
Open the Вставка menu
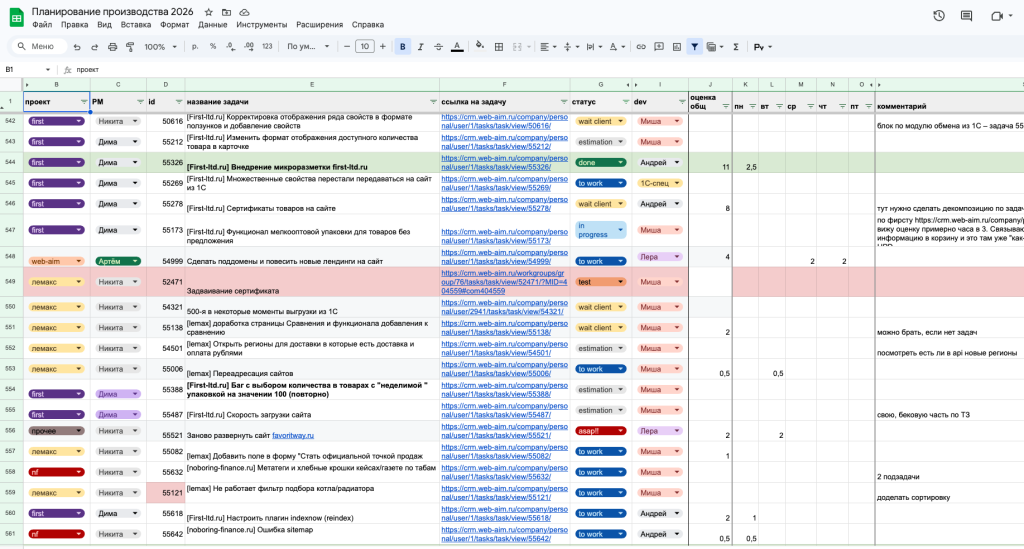tap(136, 25)
